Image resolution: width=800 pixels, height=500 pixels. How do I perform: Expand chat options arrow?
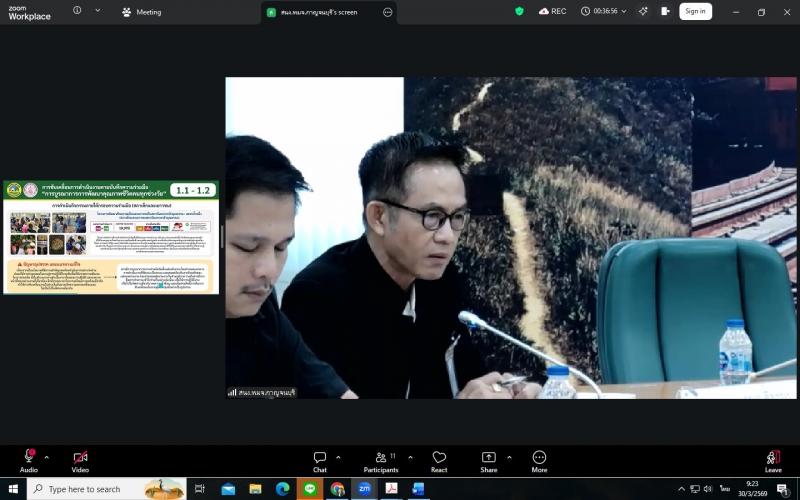coord(338,457)
